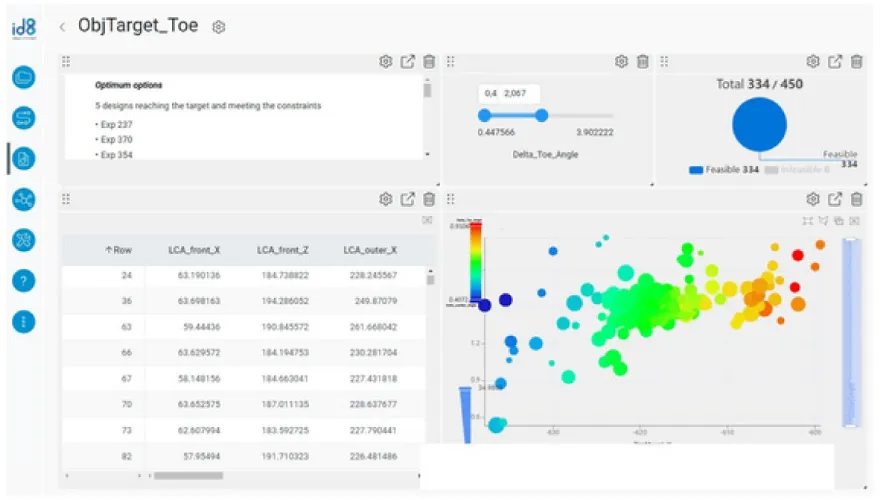Click the workflow loop icon in sidebar

[24, 118]
